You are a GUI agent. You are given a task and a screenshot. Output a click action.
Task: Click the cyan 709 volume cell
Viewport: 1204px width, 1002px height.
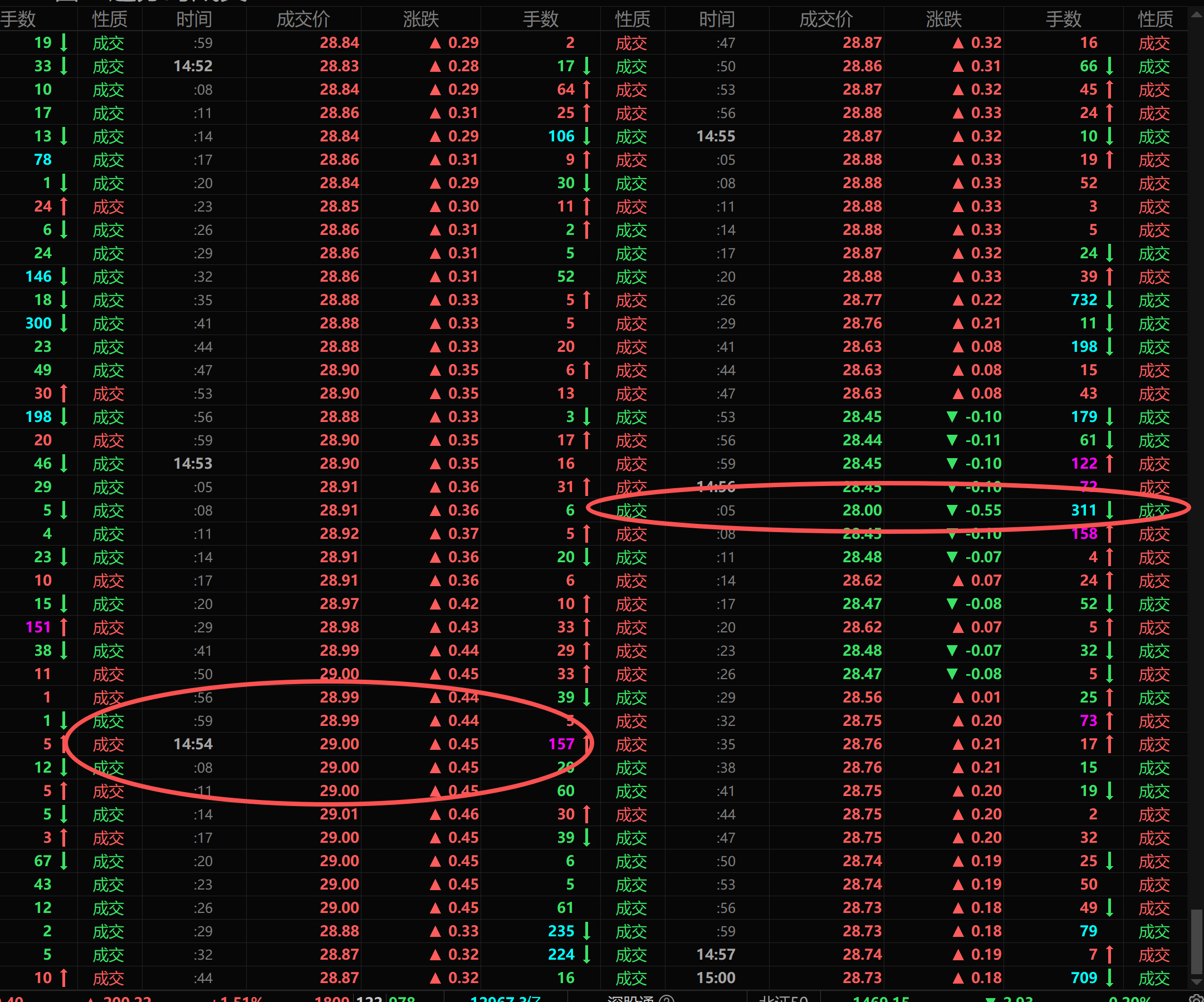[1084, 978]
